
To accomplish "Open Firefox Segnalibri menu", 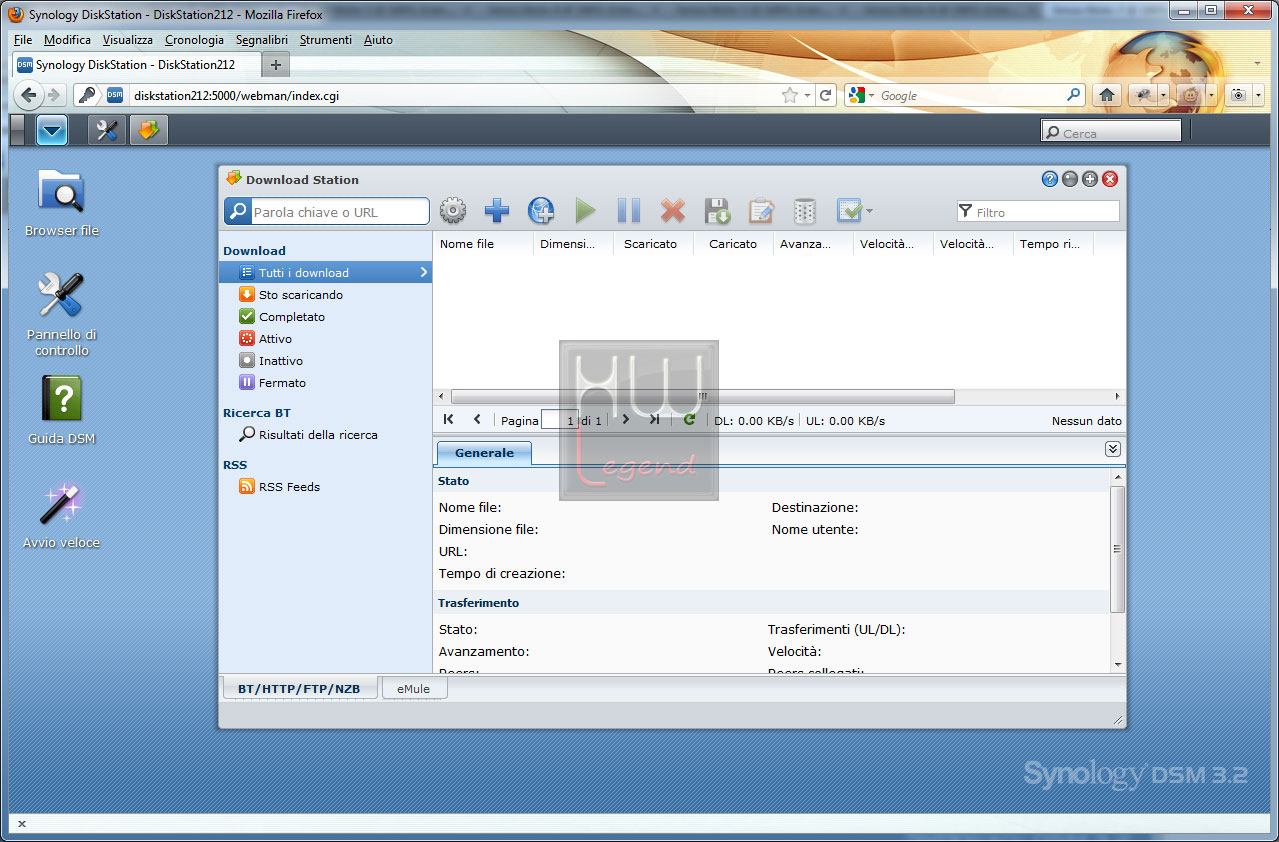I will (262, 40).
